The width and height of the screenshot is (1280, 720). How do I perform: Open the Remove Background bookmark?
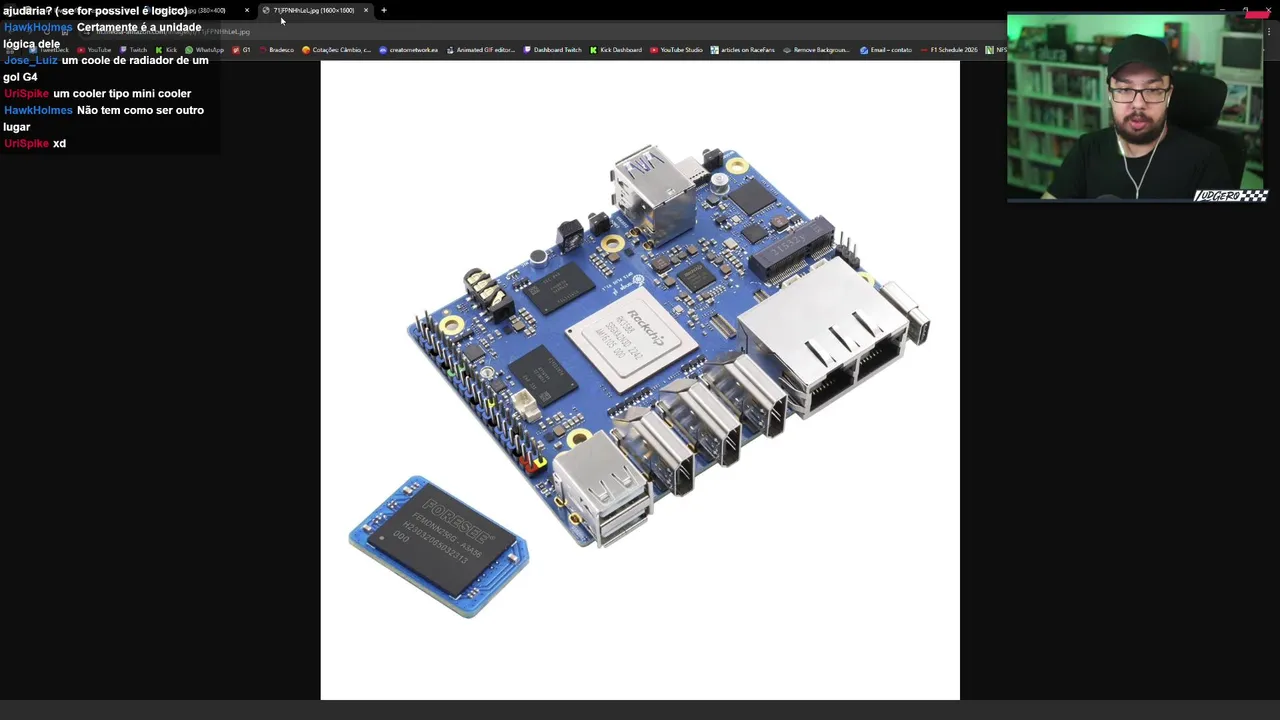coord(816,50)
